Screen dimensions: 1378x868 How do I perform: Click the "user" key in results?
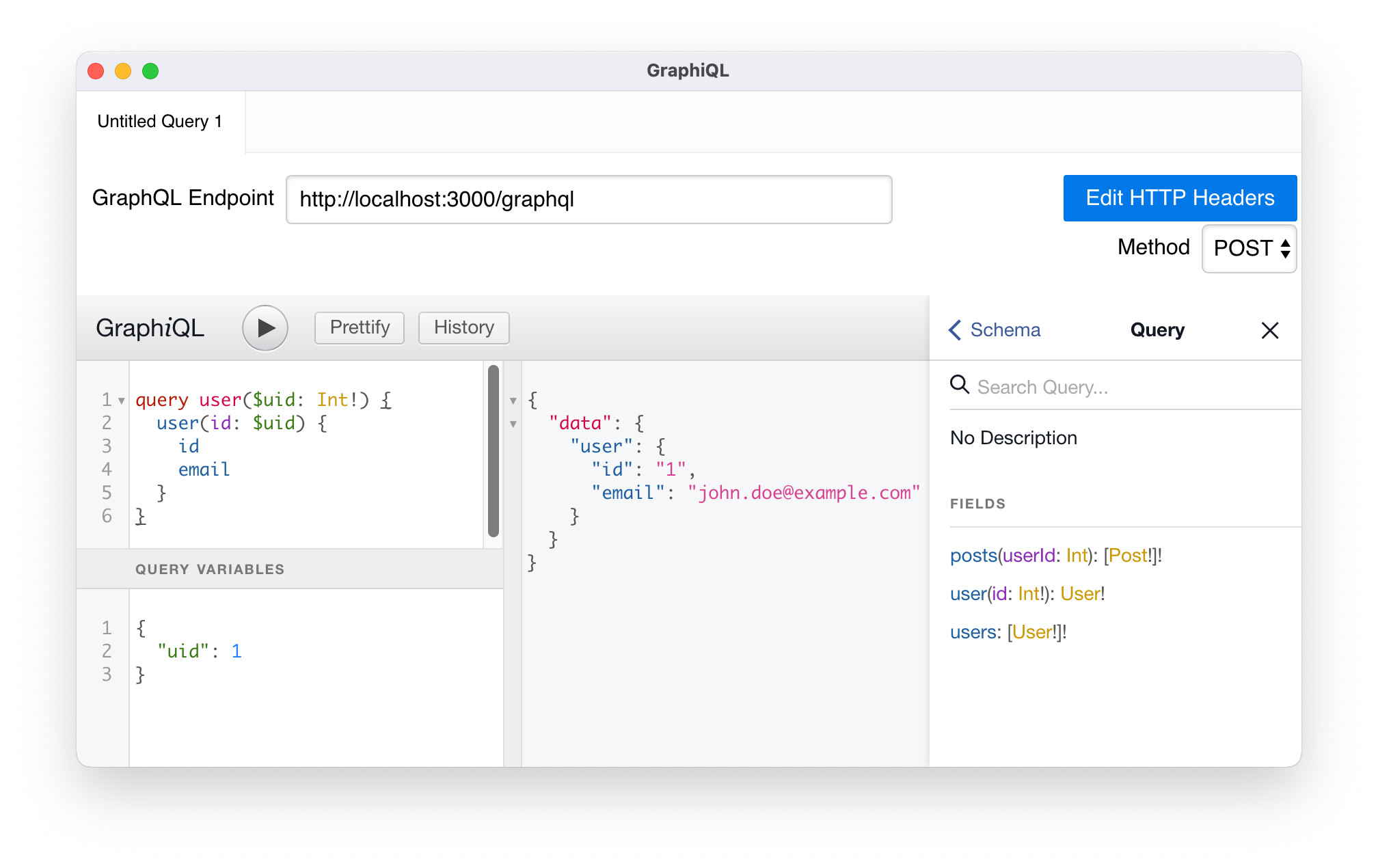pyautogui.click(x=602, y=446)
